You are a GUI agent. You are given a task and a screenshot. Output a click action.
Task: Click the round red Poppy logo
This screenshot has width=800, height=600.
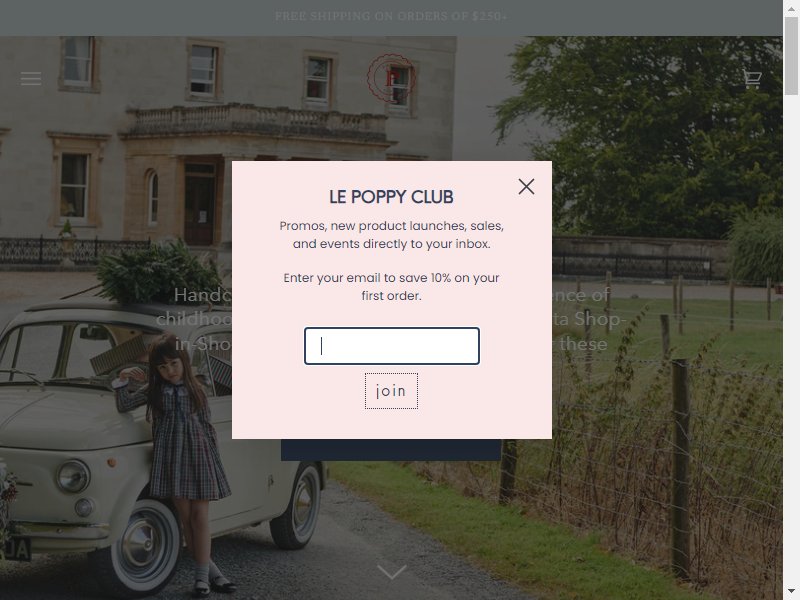point(391,78)
